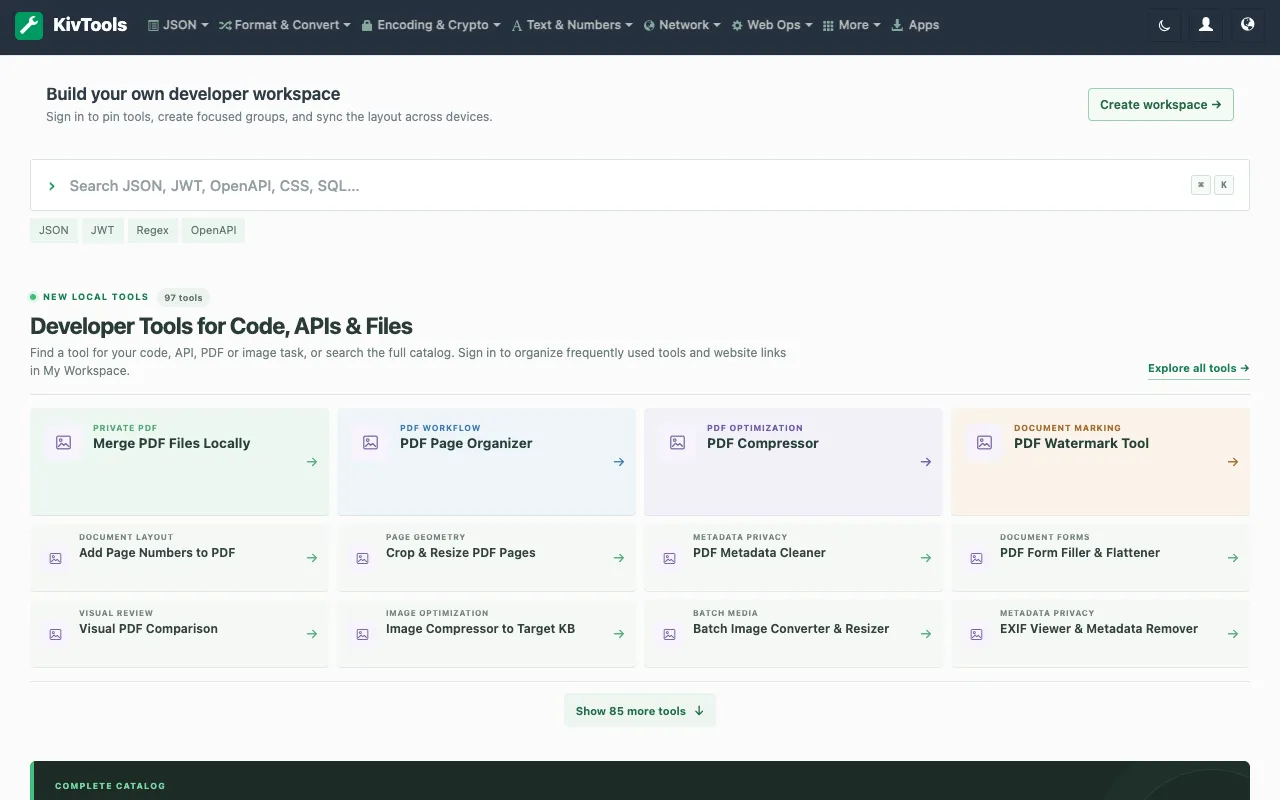Open Visual PDF Comparison tool
The image size is (1280, 800).
click(179, 633)
